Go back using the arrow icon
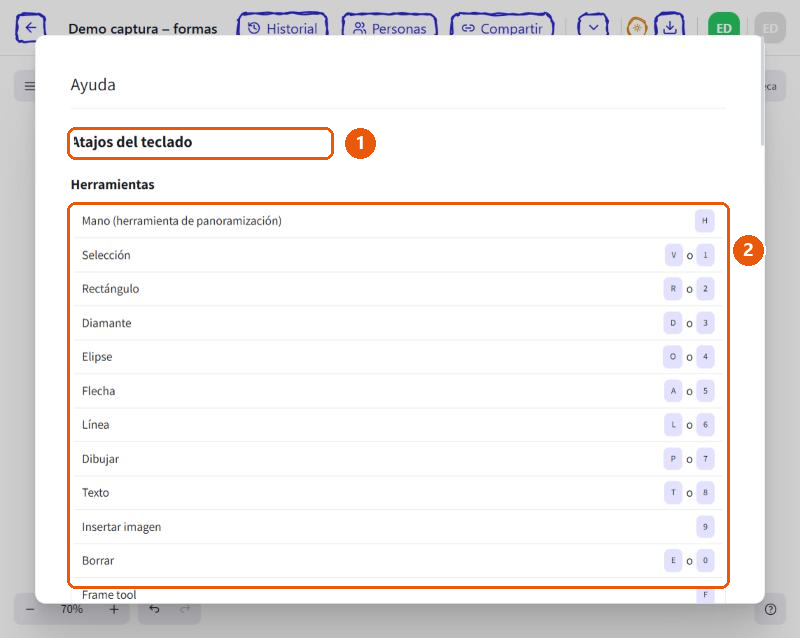800x638 pixels. (31, 28)
